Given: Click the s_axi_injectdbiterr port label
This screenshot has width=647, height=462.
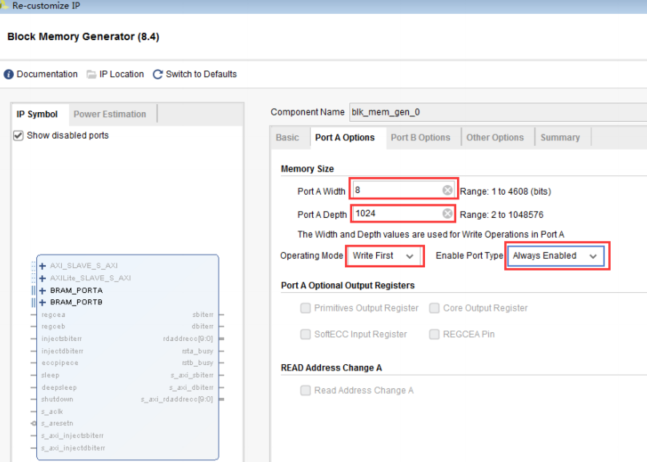Looking at the screenshot, I should [73, 448].
